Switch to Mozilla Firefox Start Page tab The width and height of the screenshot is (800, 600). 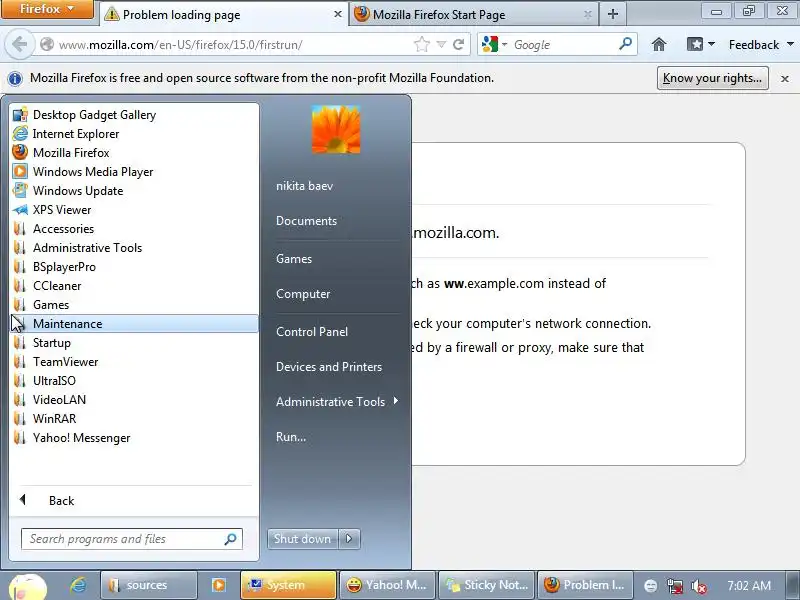tap(473, 14)
